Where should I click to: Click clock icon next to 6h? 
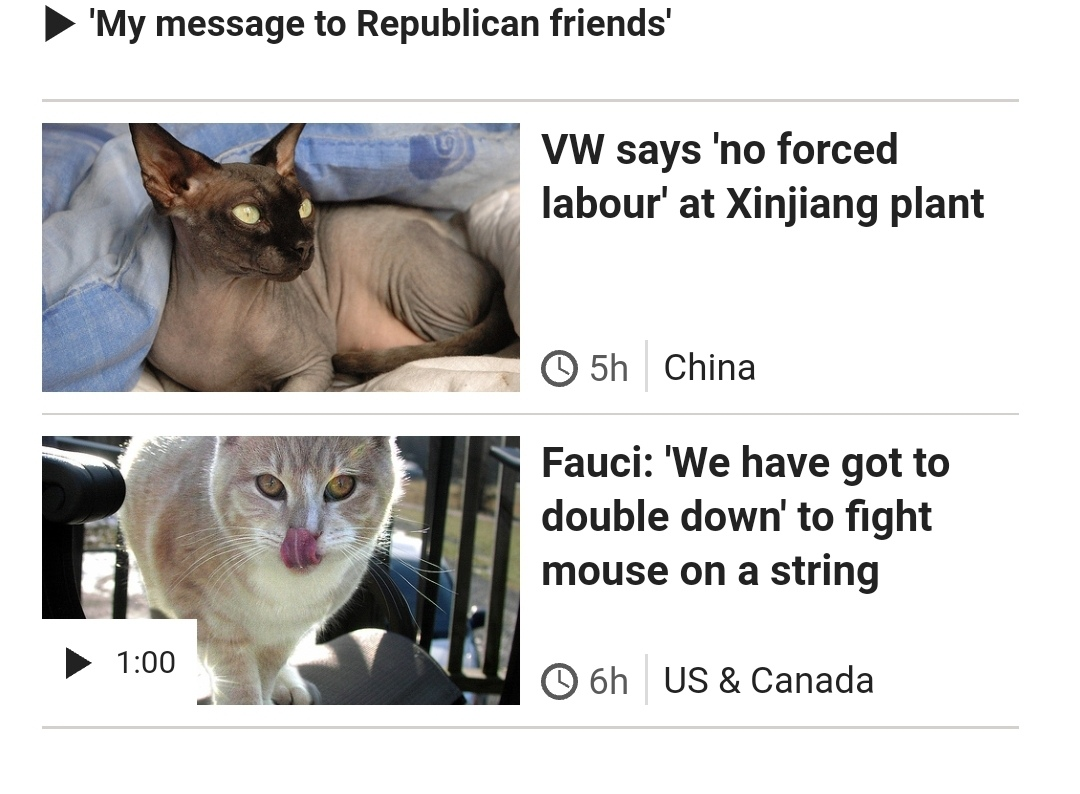(x=559, y=681)
